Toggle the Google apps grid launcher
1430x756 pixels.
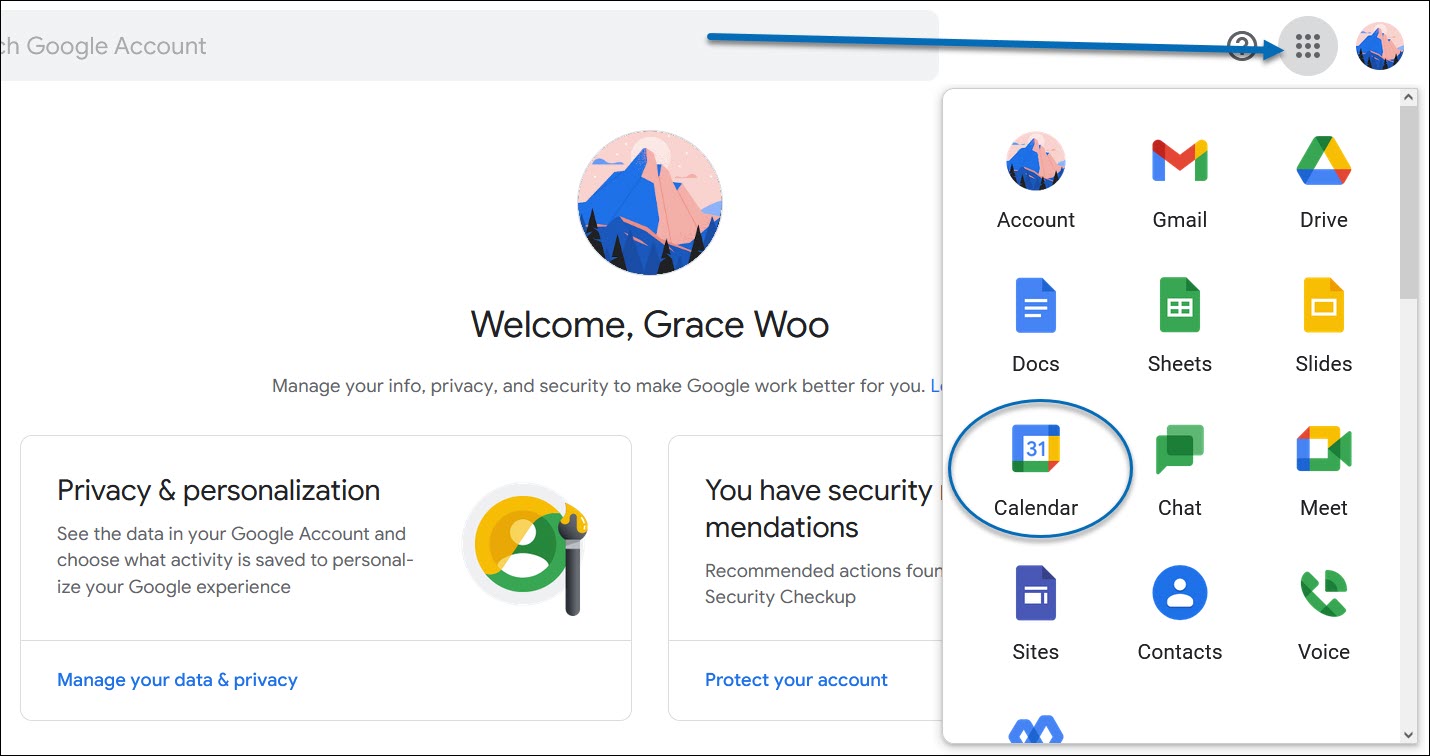[1308, 46]
